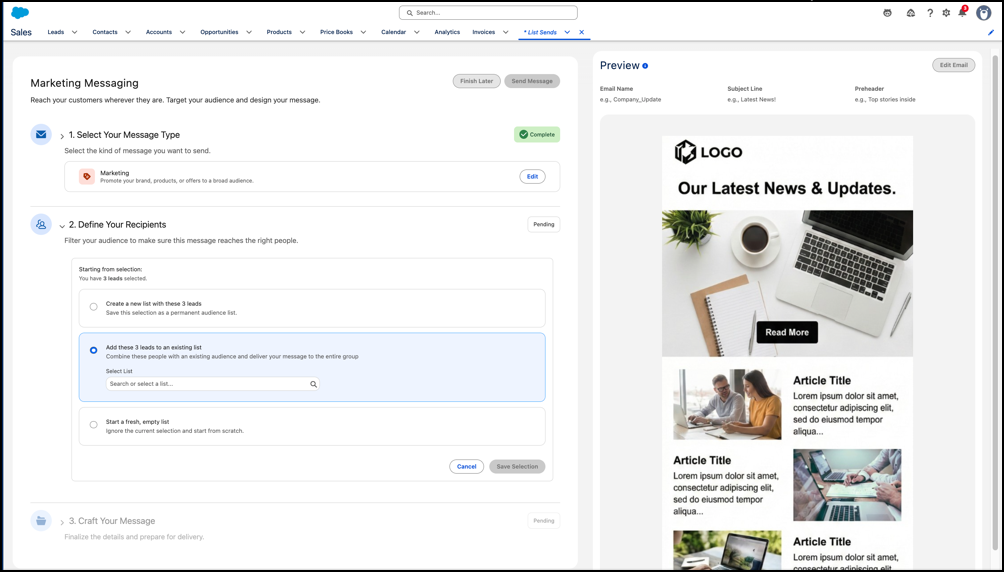The width and height of the screenshot is (1004, 572).
Task: Go to the Calendar tab
Action: point(393,32)
